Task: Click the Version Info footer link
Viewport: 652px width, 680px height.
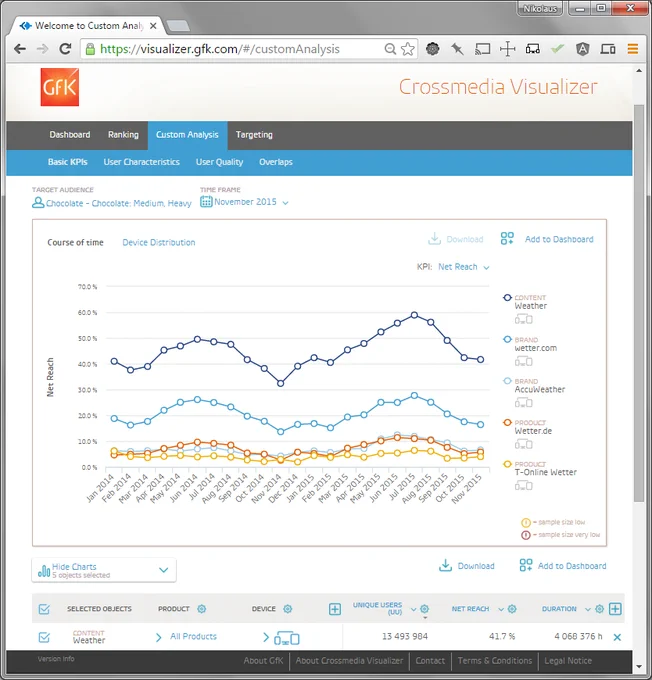Action: coord(56,659)
